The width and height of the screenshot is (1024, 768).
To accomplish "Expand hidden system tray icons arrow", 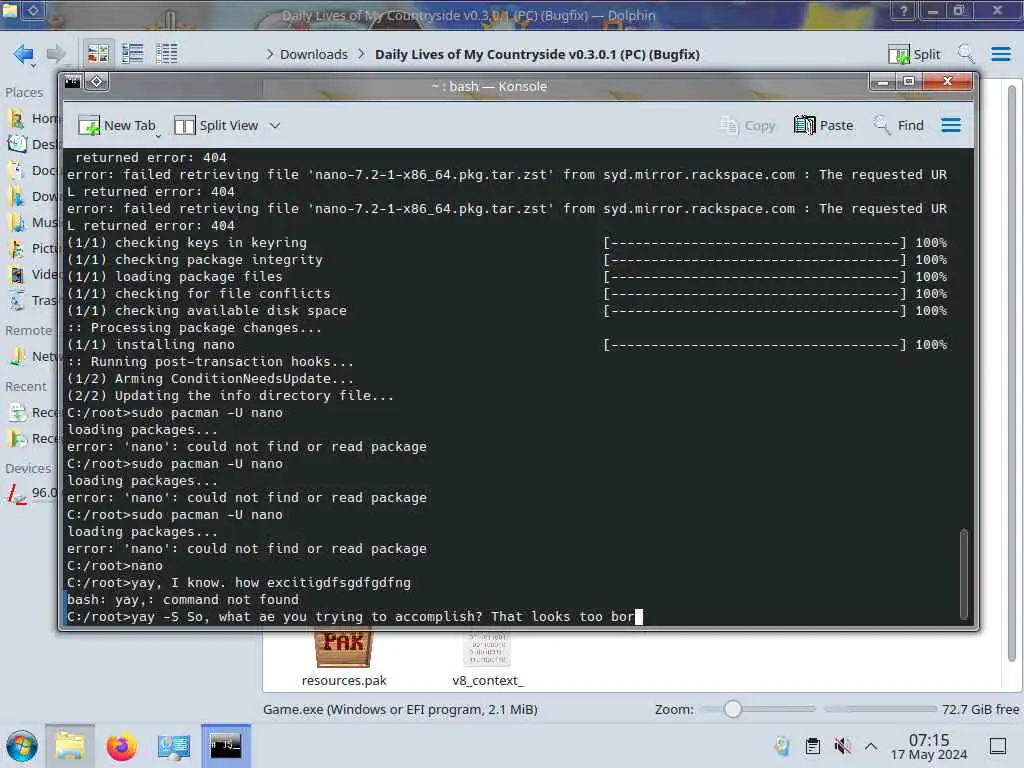I will tap(871, 746).
